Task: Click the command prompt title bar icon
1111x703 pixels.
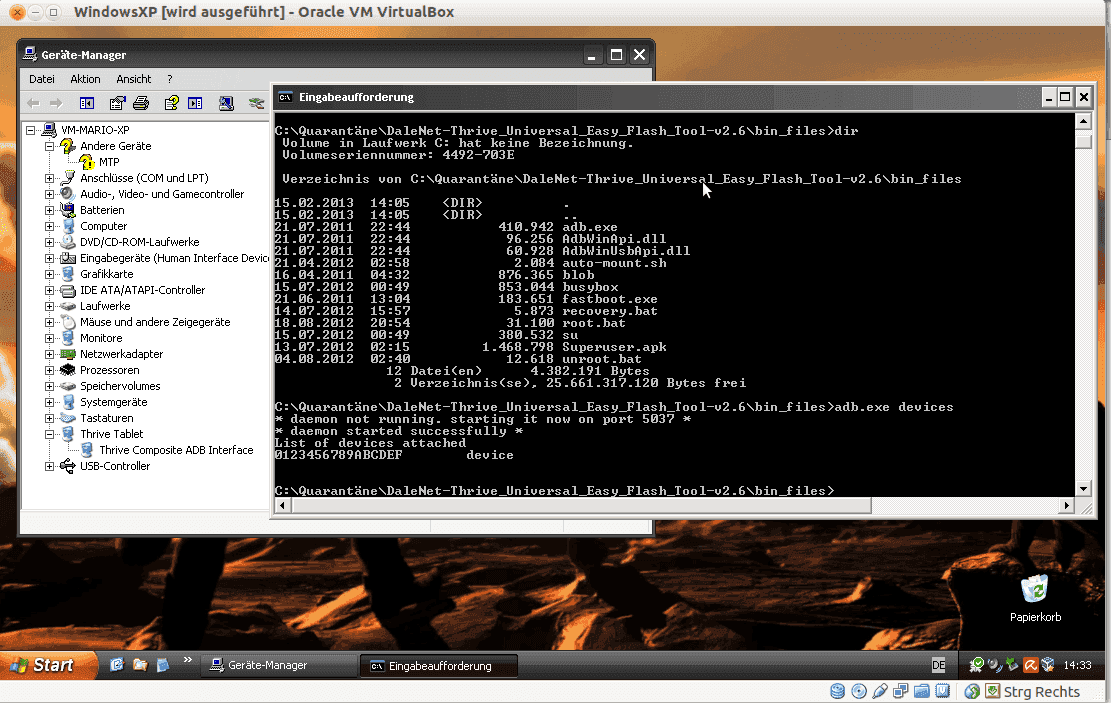Action: [286, 97]
